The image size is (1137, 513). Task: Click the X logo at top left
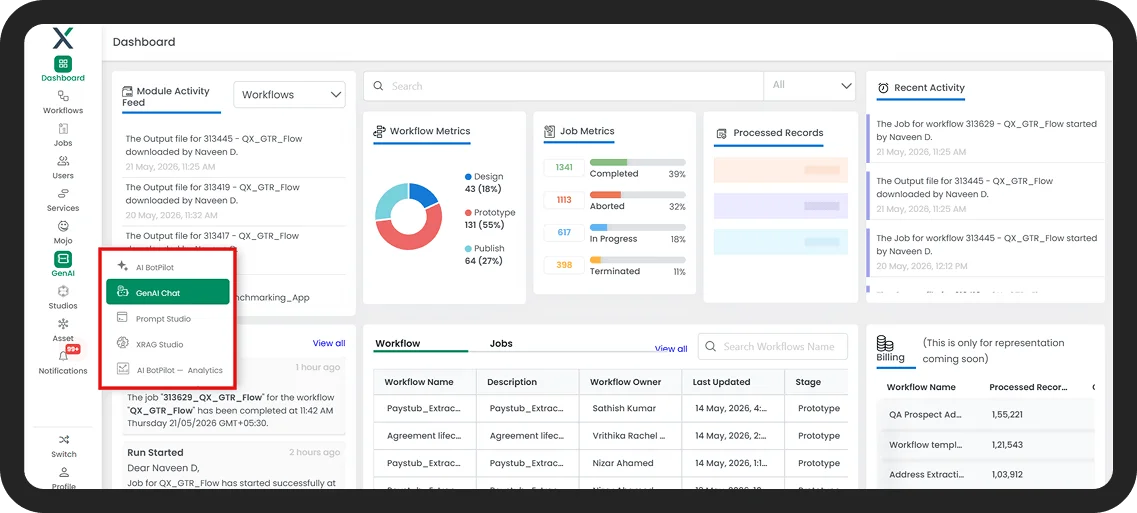click(63, 38)
